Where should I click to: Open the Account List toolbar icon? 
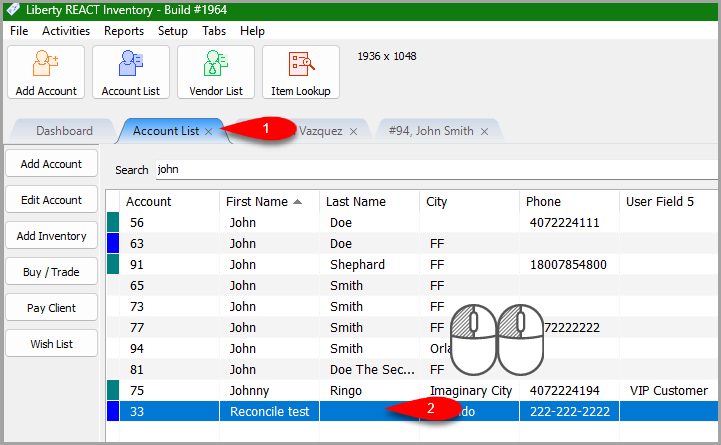pyautogui.click(x=131, y=72)
